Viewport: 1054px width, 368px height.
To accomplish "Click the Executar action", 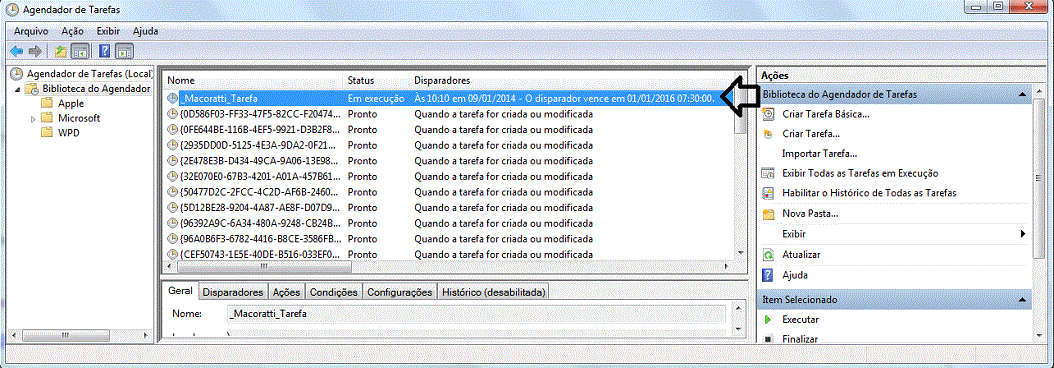I will click(801, 320).
